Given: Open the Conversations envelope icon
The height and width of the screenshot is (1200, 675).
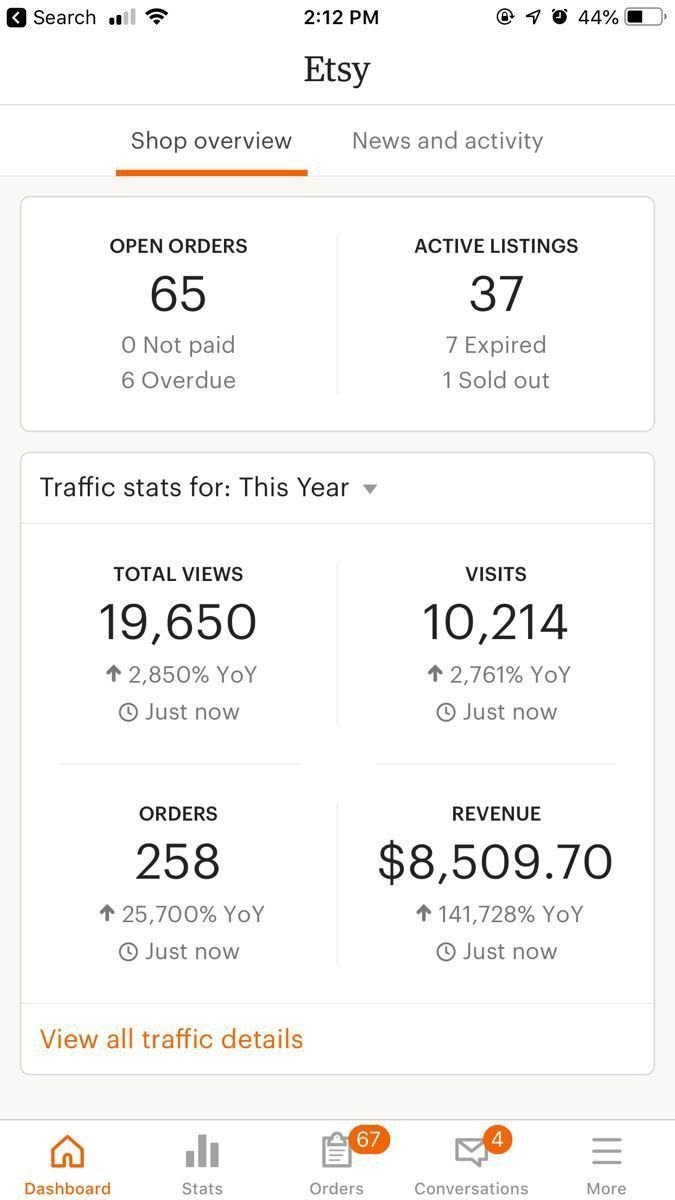Looking at the screenshot, I should tap(471, 1153).
